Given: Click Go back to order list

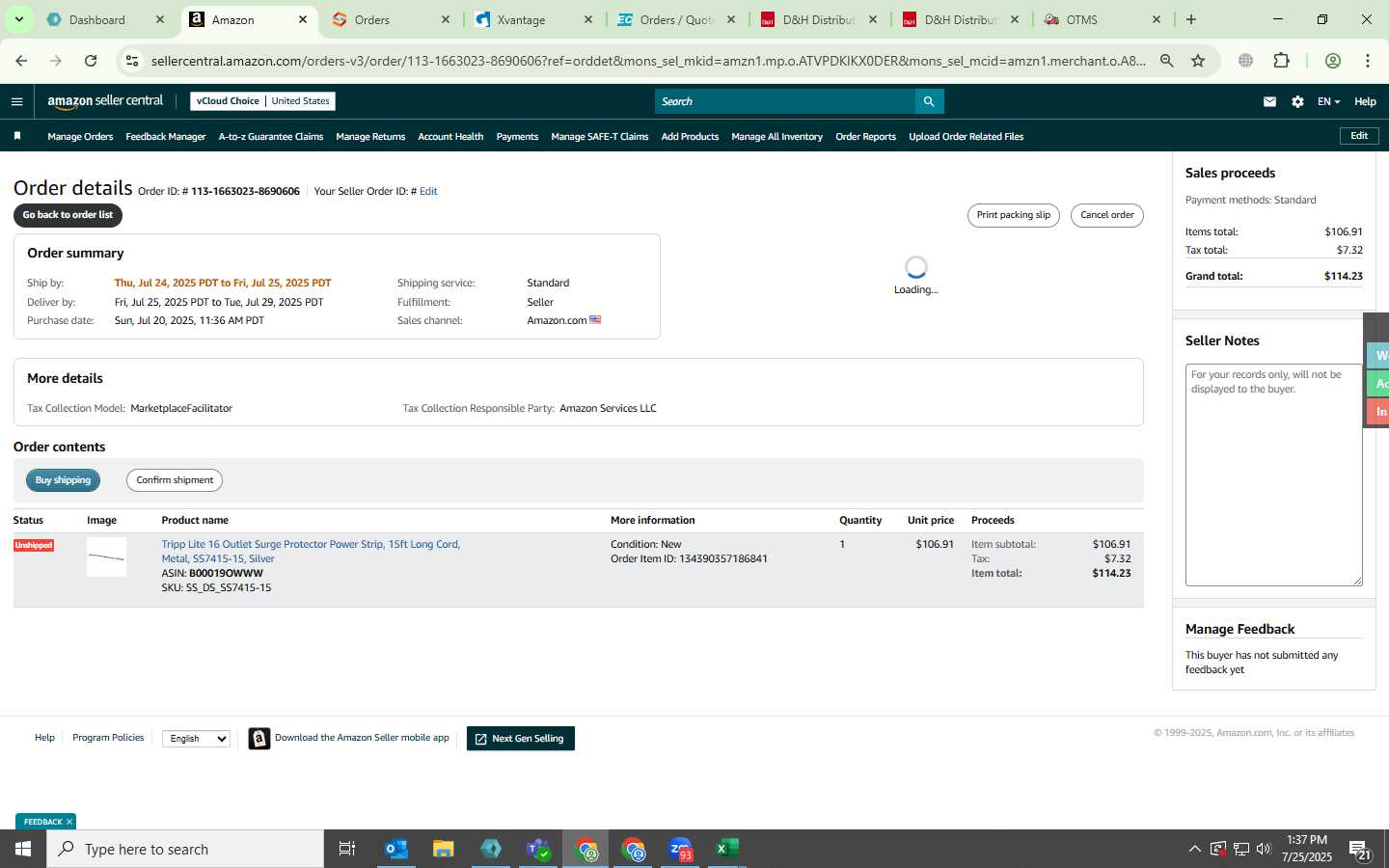Looking at the screenshot, I should [x=68, y=215].
